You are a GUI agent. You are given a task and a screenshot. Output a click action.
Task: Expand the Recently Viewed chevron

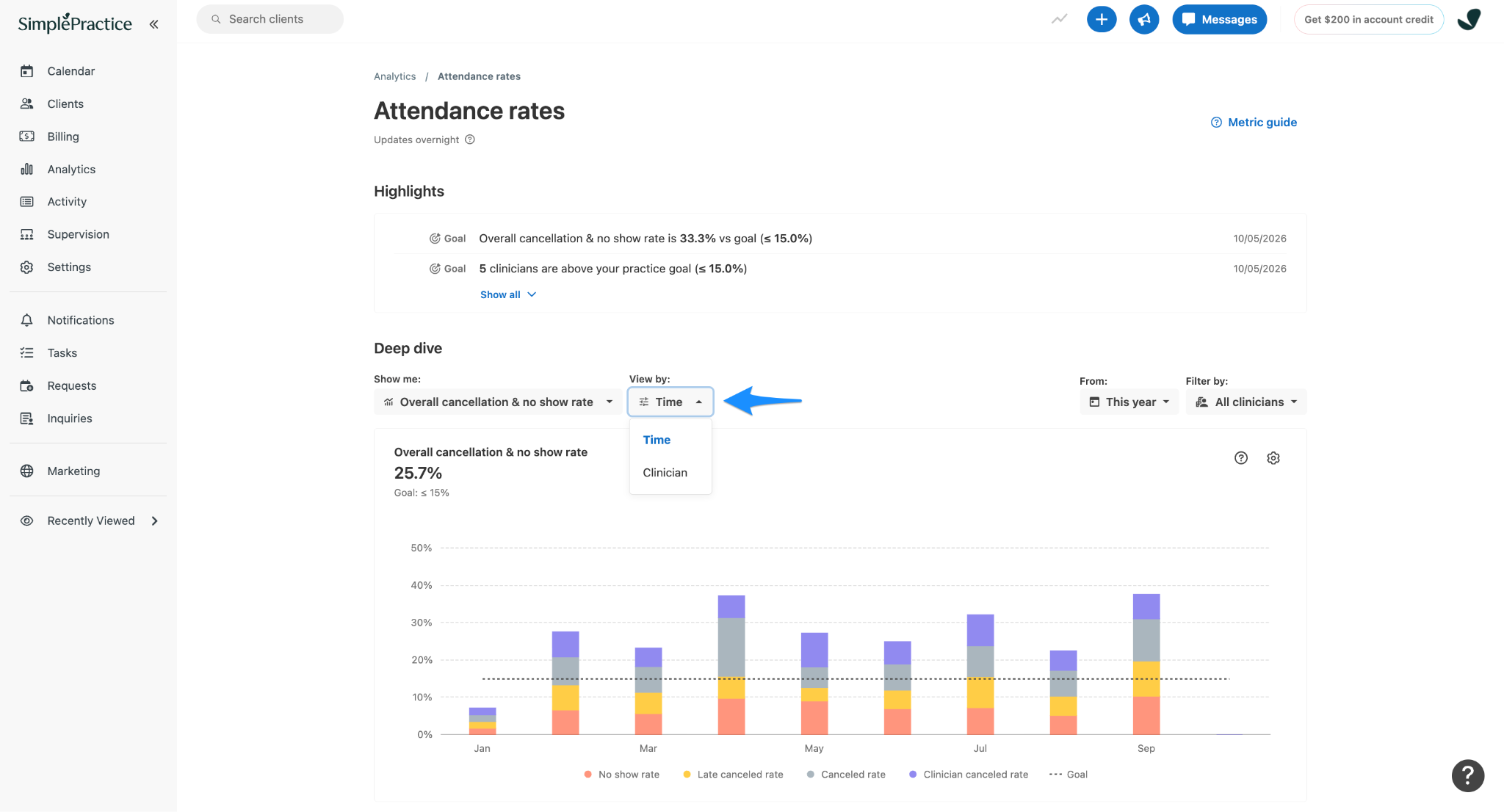point(154,521)
